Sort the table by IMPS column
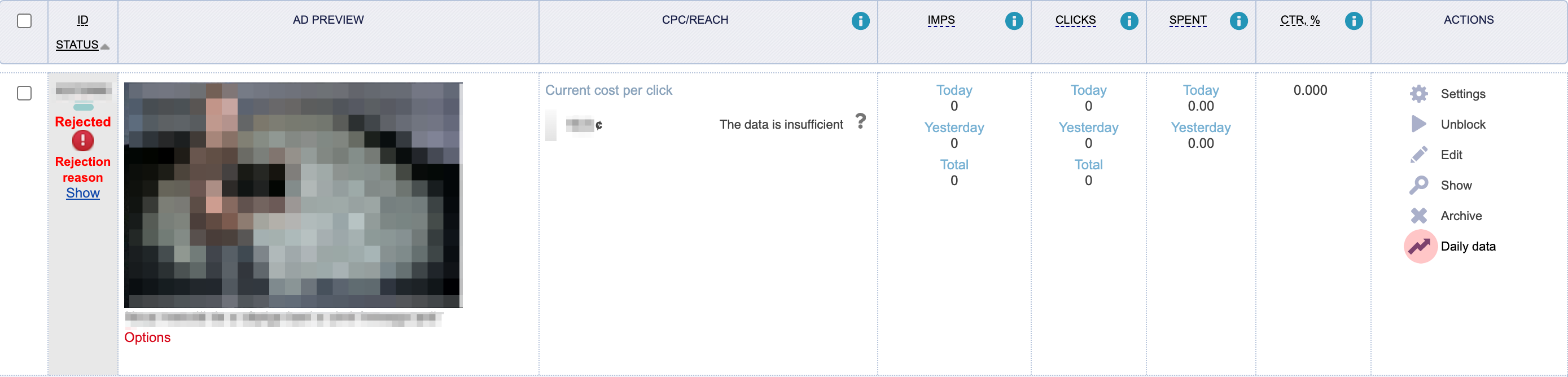Screen dimensions: 1568x377 tap(940, 20)
